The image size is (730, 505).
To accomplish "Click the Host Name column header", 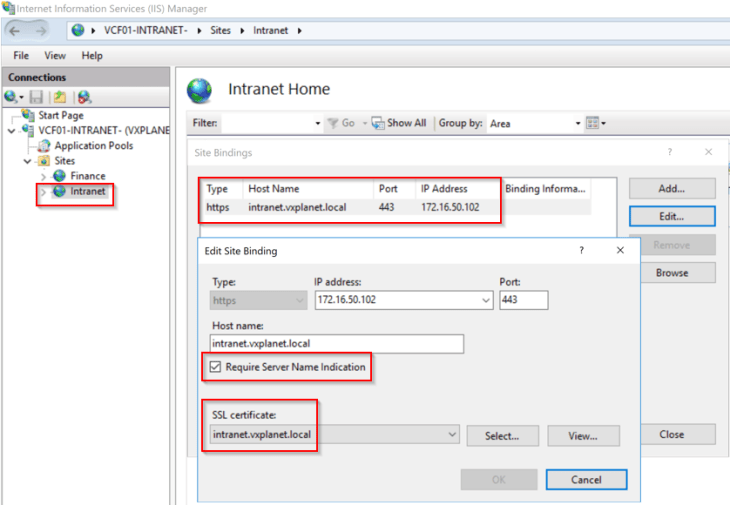I will (309, 189).
